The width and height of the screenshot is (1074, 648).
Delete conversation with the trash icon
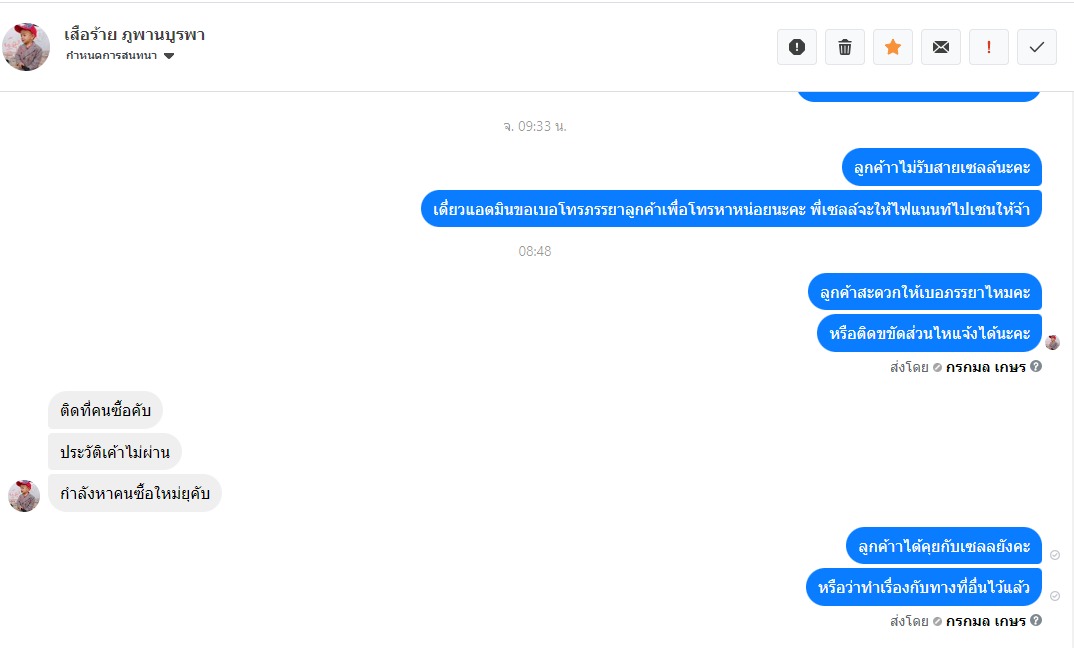click(x=845, y=47)
